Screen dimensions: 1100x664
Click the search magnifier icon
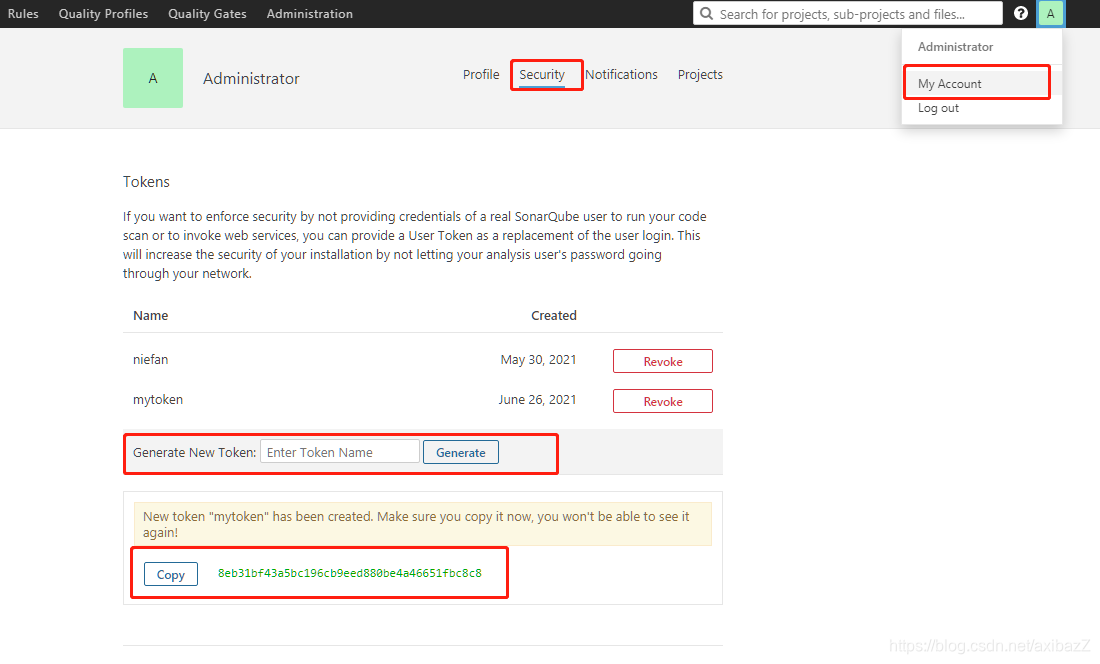(x=707, y=13)
